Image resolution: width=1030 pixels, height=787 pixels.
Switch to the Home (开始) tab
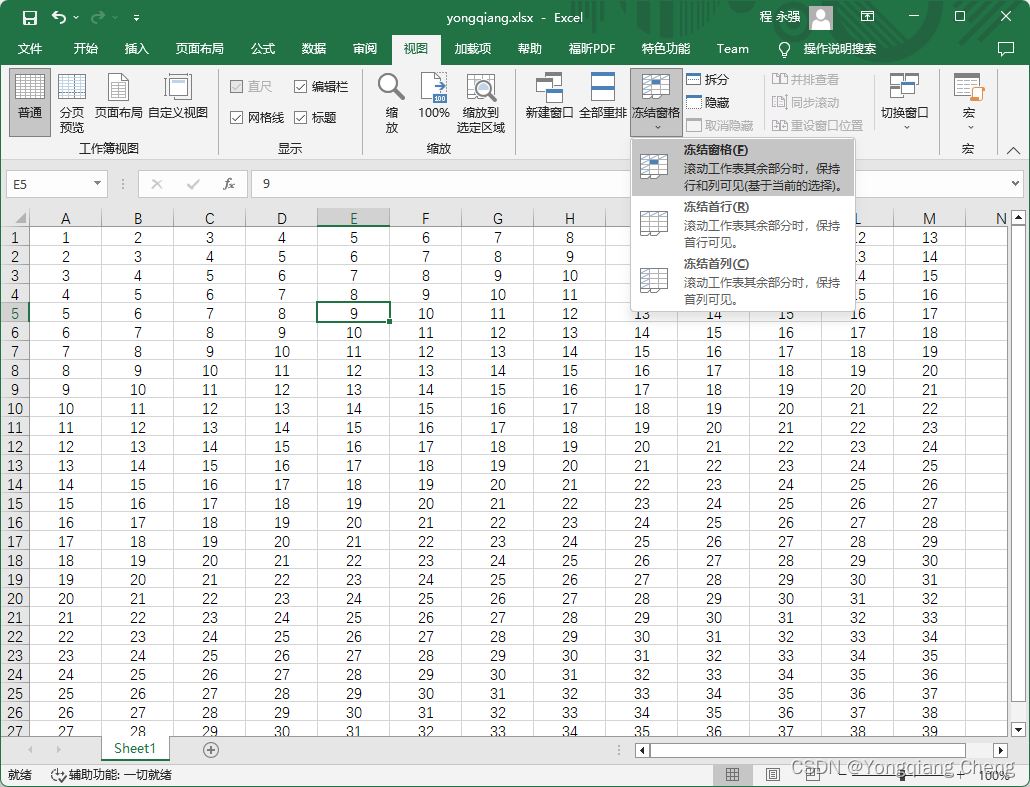click(x=85, y=49)
